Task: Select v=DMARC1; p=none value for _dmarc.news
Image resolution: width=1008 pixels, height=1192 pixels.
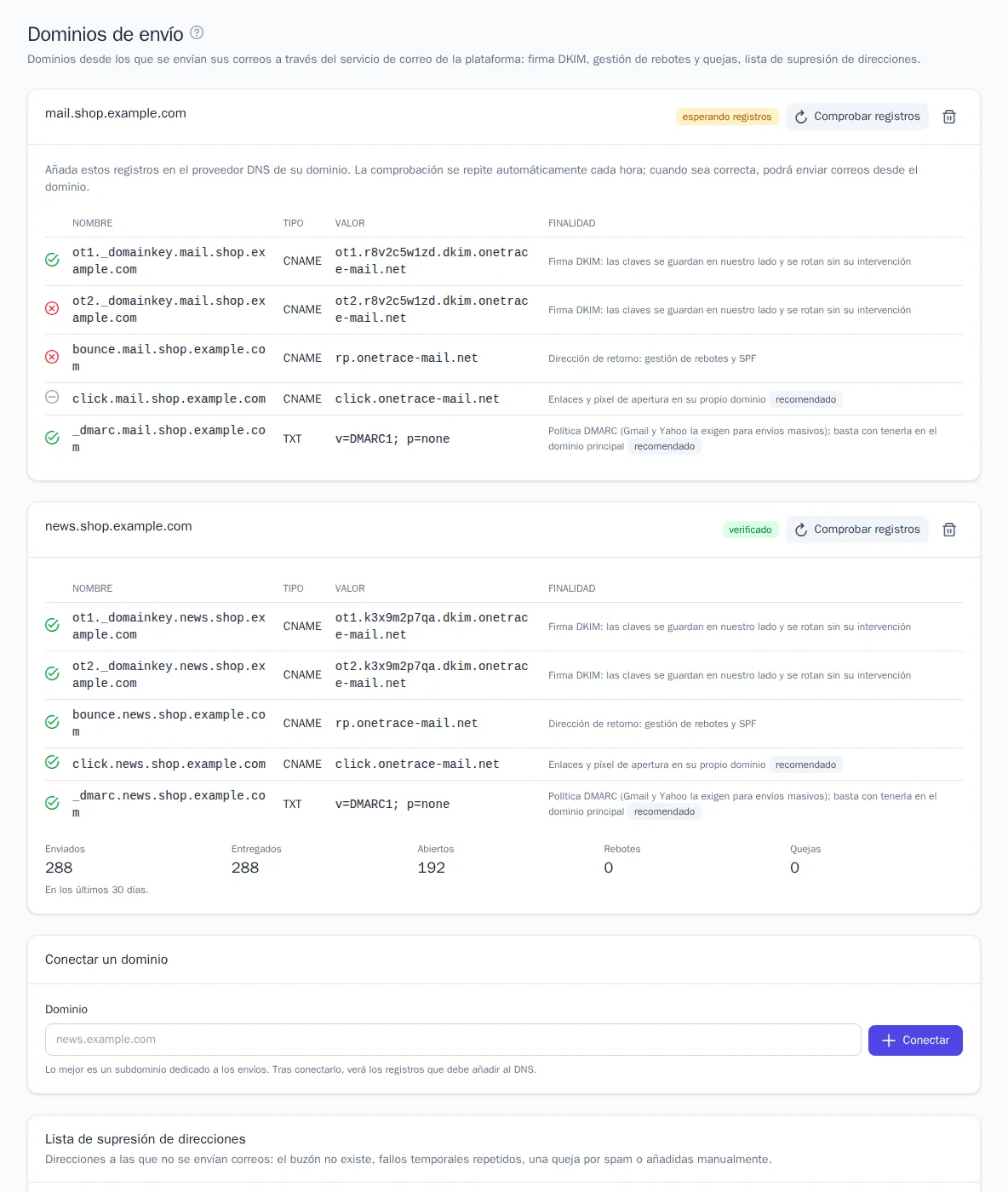Action: tap(392, 804)
